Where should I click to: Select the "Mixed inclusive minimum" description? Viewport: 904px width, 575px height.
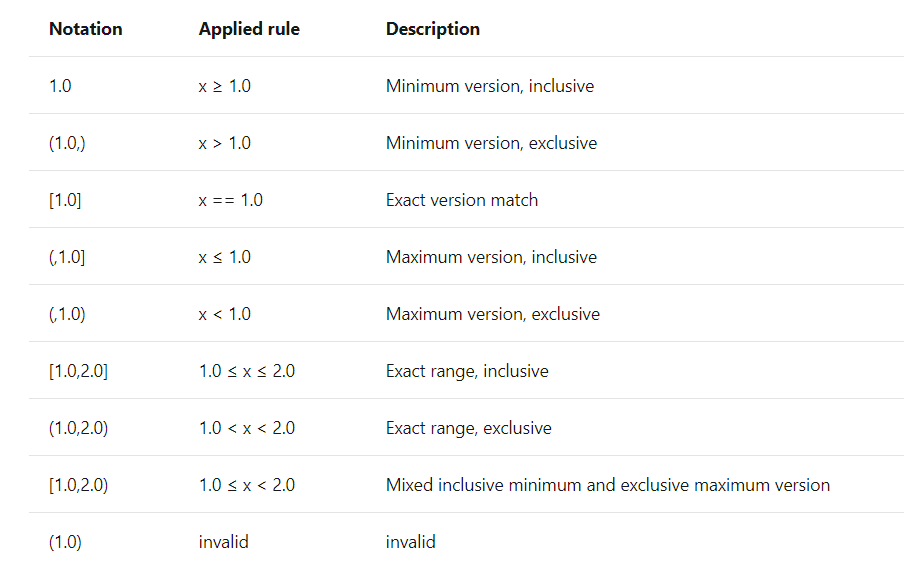pyautogui.click(x=607, y=485)
